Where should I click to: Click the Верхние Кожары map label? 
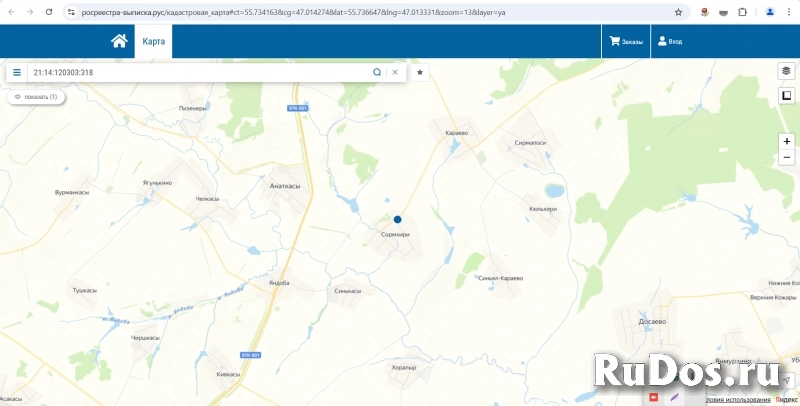(773, 297)
